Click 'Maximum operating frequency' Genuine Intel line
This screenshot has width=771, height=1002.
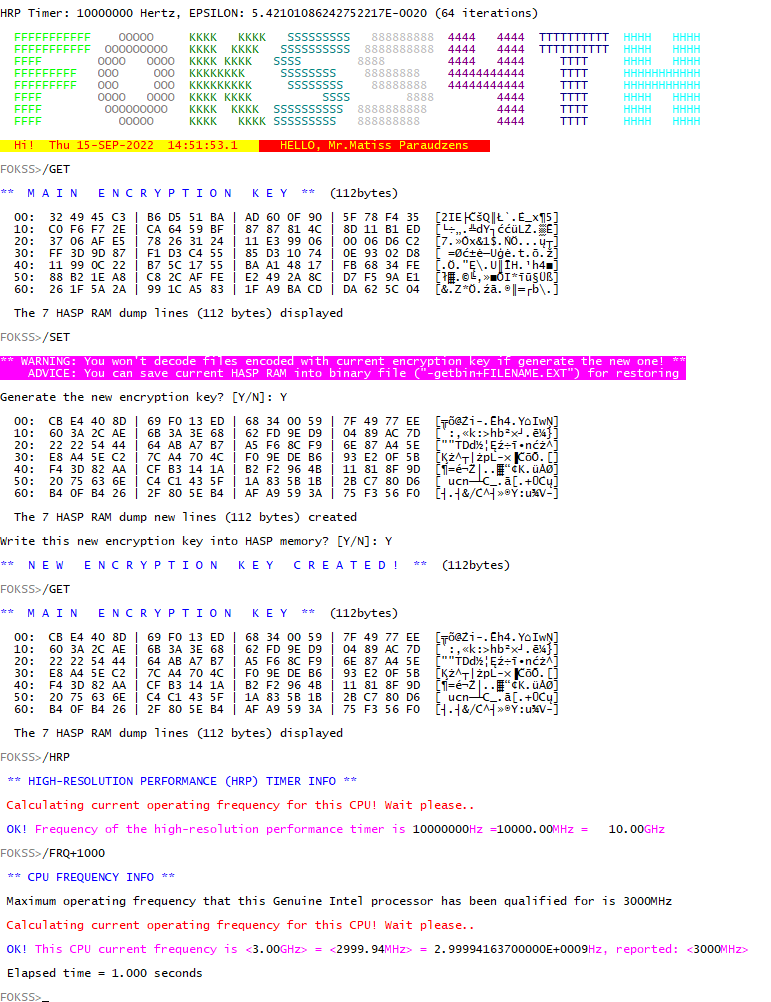(339, 901)
